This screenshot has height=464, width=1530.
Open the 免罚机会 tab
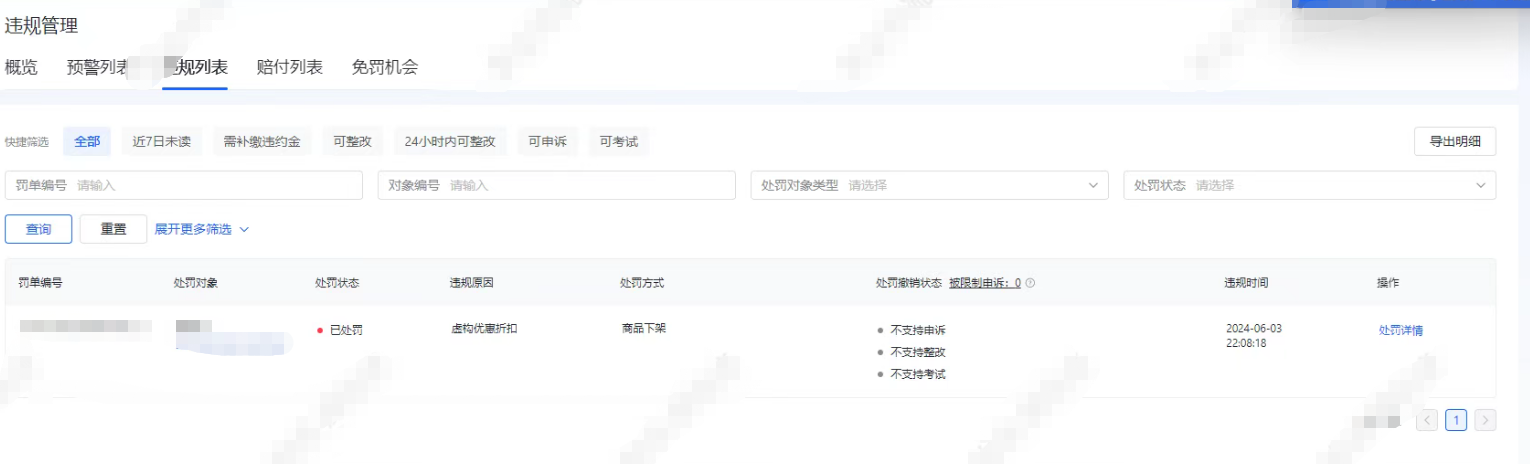coord(384,67)
